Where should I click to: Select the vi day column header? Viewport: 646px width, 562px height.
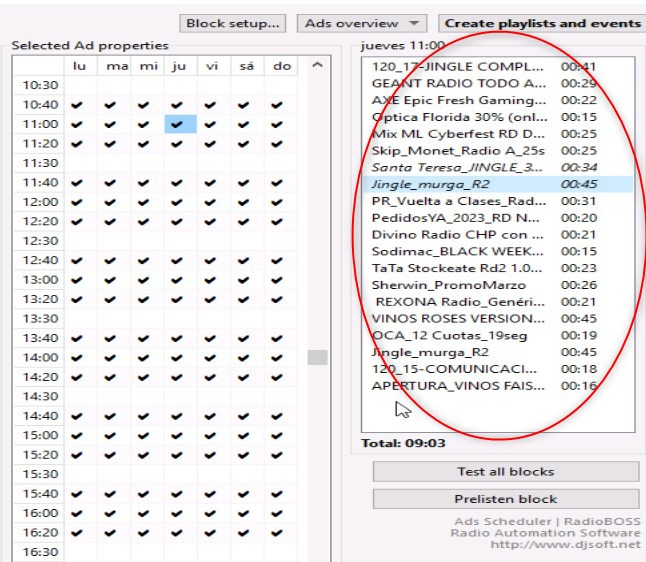pyautogui.click(x=212, y=66)
